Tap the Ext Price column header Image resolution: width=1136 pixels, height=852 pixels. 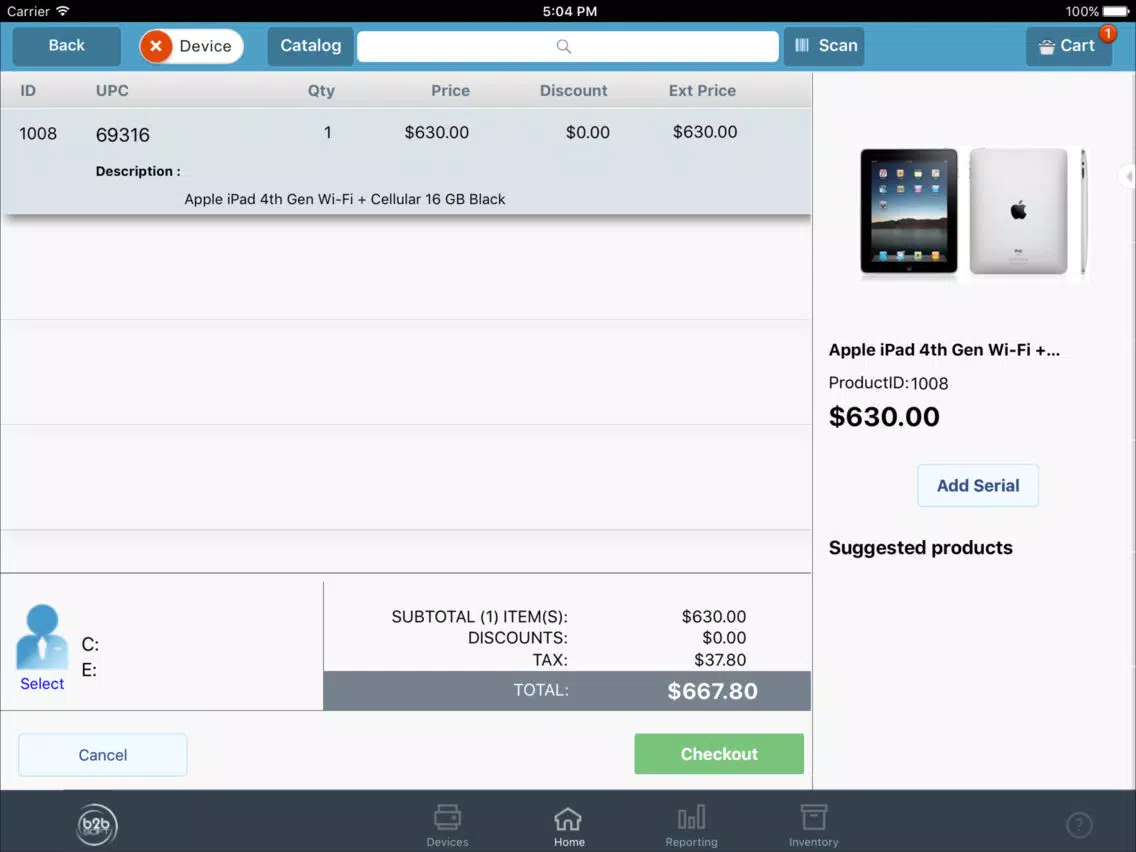(702, 91)
